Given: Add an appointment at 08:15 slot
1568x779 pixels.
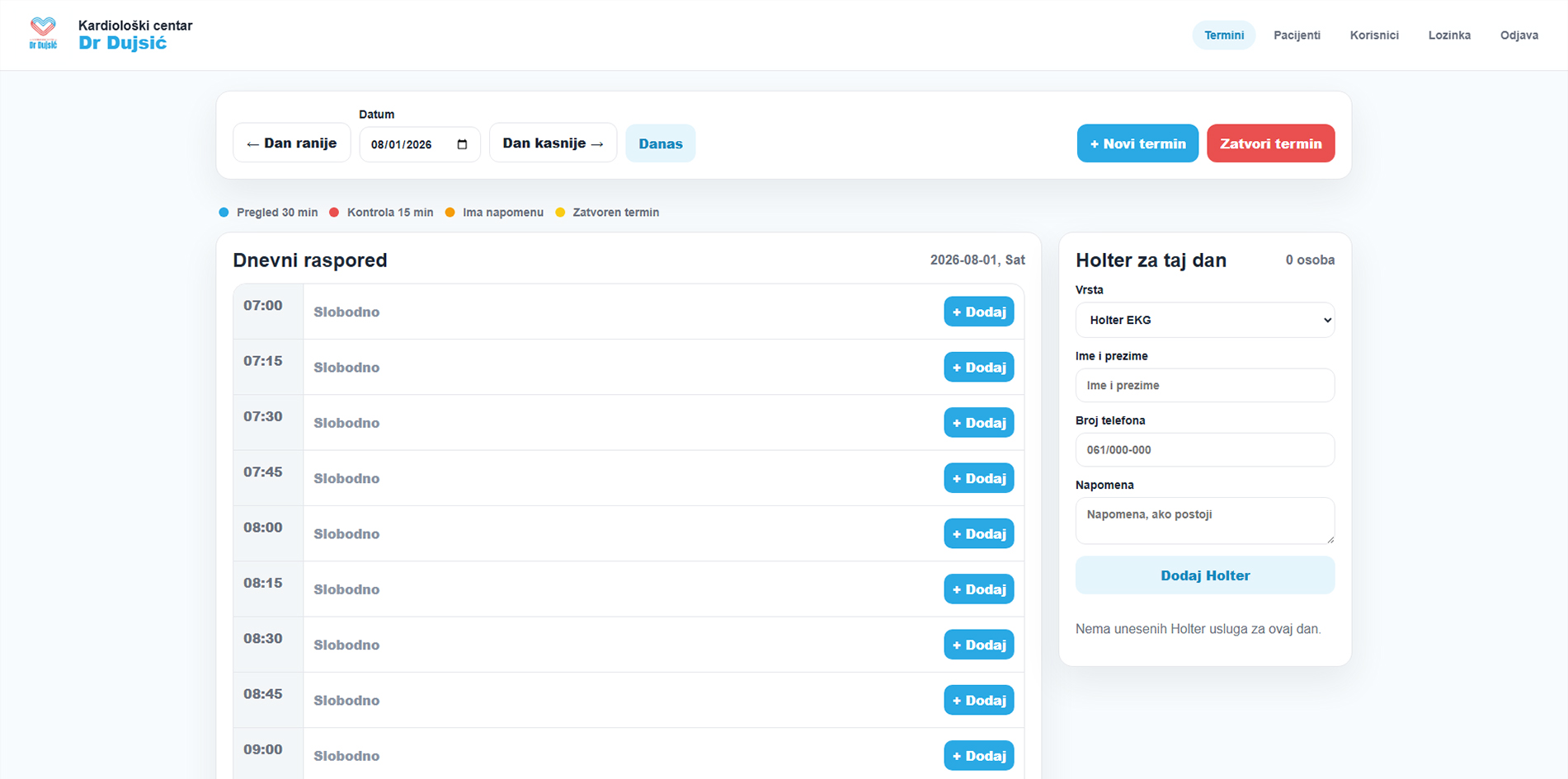Looking at the screenshot, I should 979,589.
